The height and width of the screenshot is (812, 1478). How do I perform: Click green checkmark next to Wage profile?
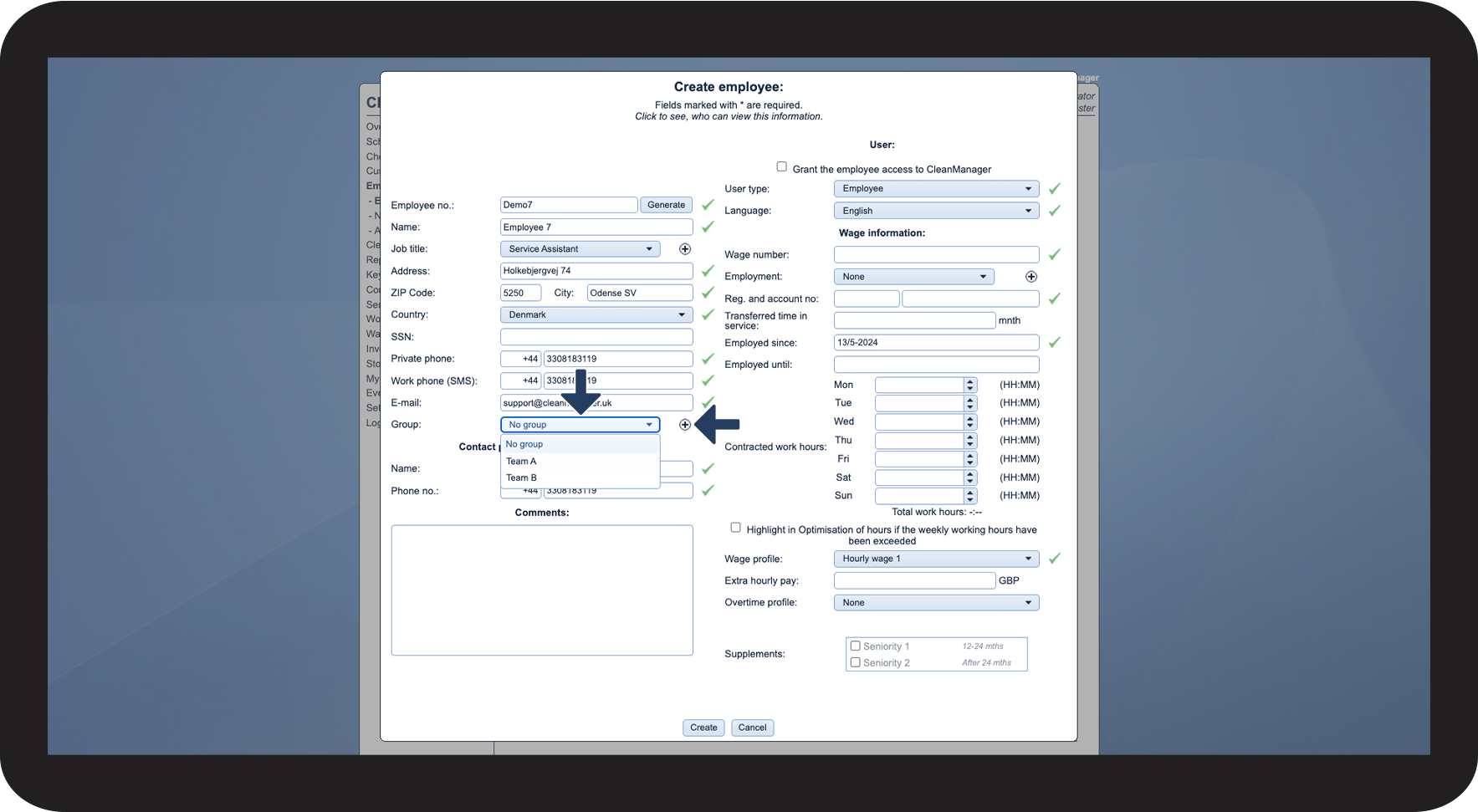pos(1055,558)
